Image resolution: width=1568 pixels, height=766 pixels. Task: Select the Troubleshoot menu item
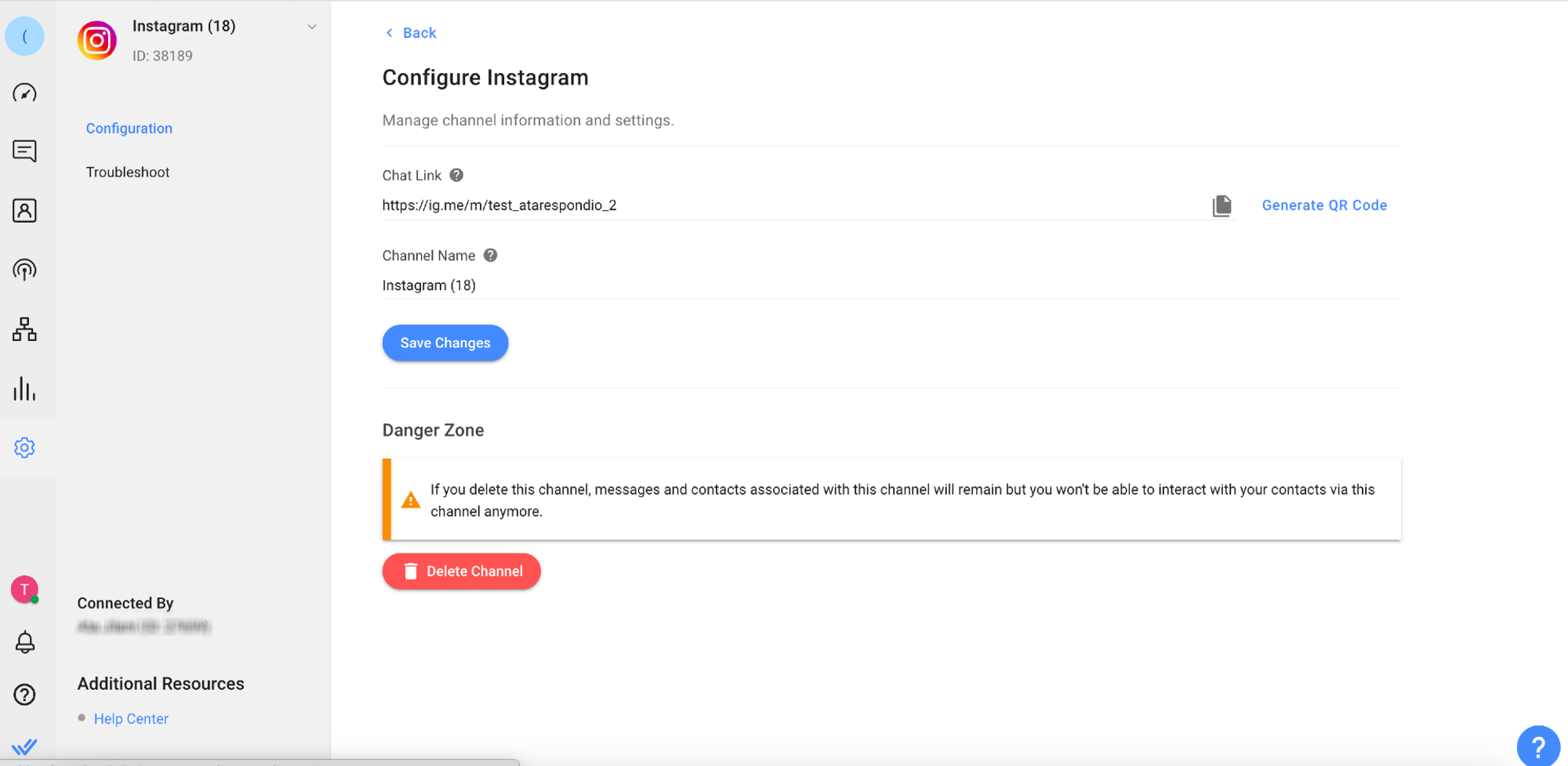point(128,172)
